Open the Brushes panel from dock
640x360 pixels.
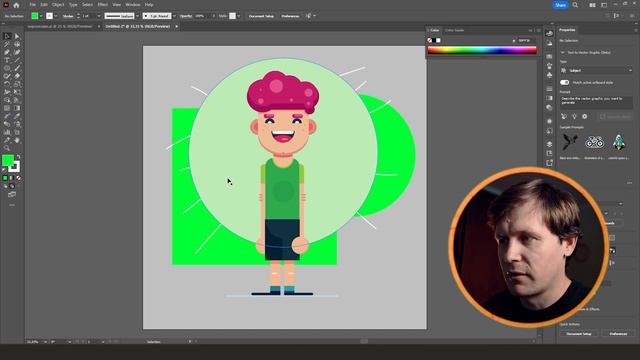click(549, 66)
